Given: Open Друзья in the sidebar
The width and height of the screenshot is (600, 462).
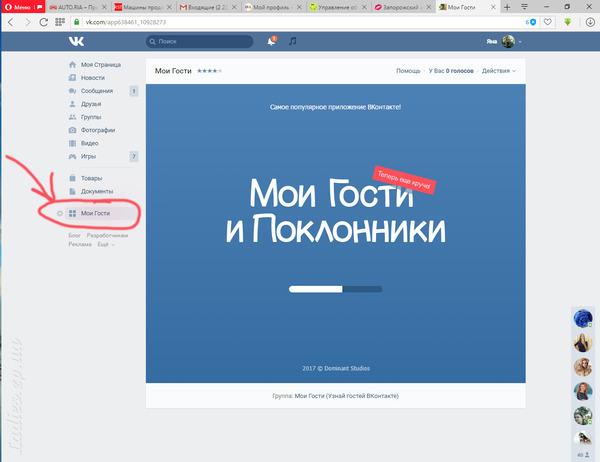Looking at the screenshot, I should pos(91,104).
